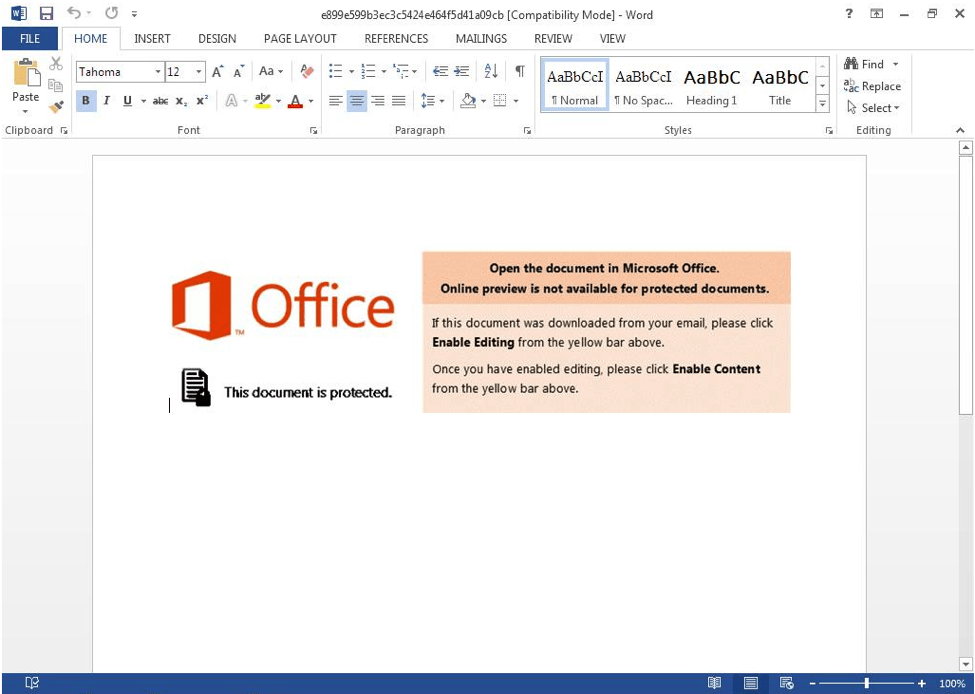975x694 pixels.
Task: Click the 100% zoom level
Action: 951,683
